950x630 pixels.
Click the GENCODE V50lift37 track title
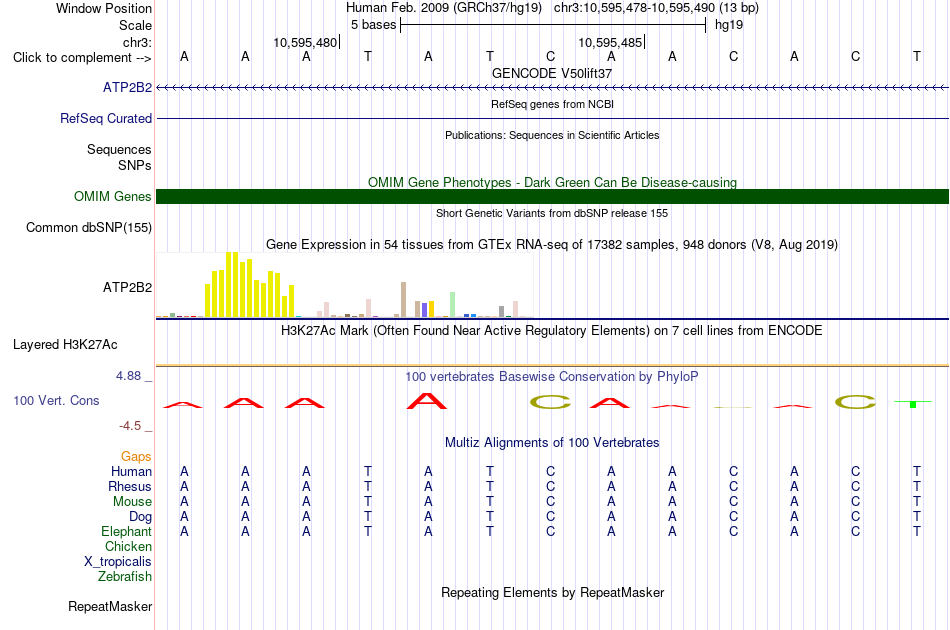coord(552,73)
